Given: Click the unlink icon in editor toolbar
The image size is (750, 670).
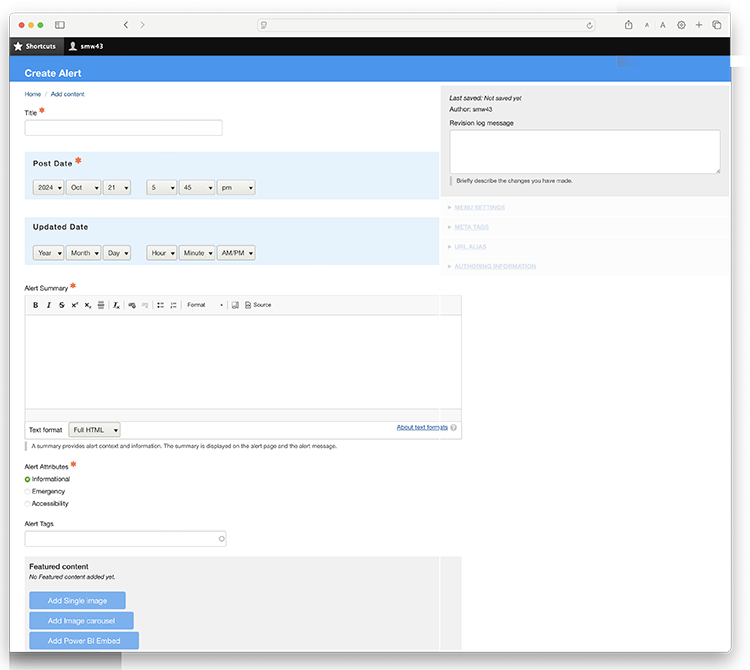Looking at the screenshot, I should (x=145, y=305).
